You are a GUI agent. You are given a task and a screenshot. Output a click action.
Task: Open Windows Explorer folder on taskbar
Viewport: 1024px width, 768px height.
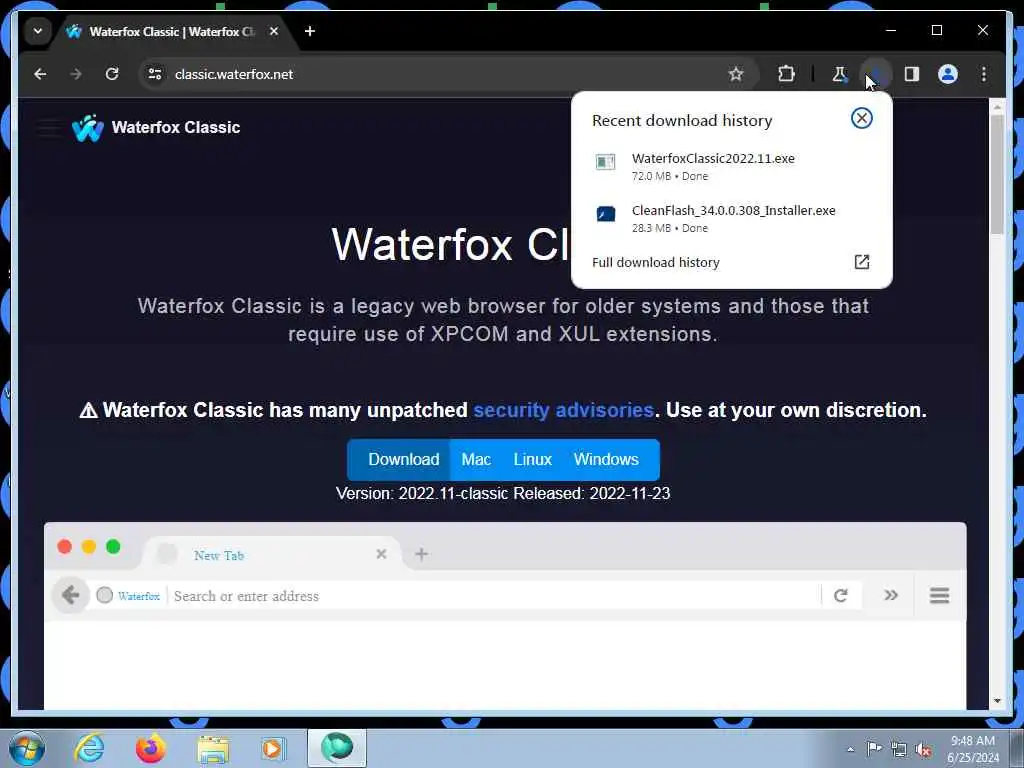213,749
